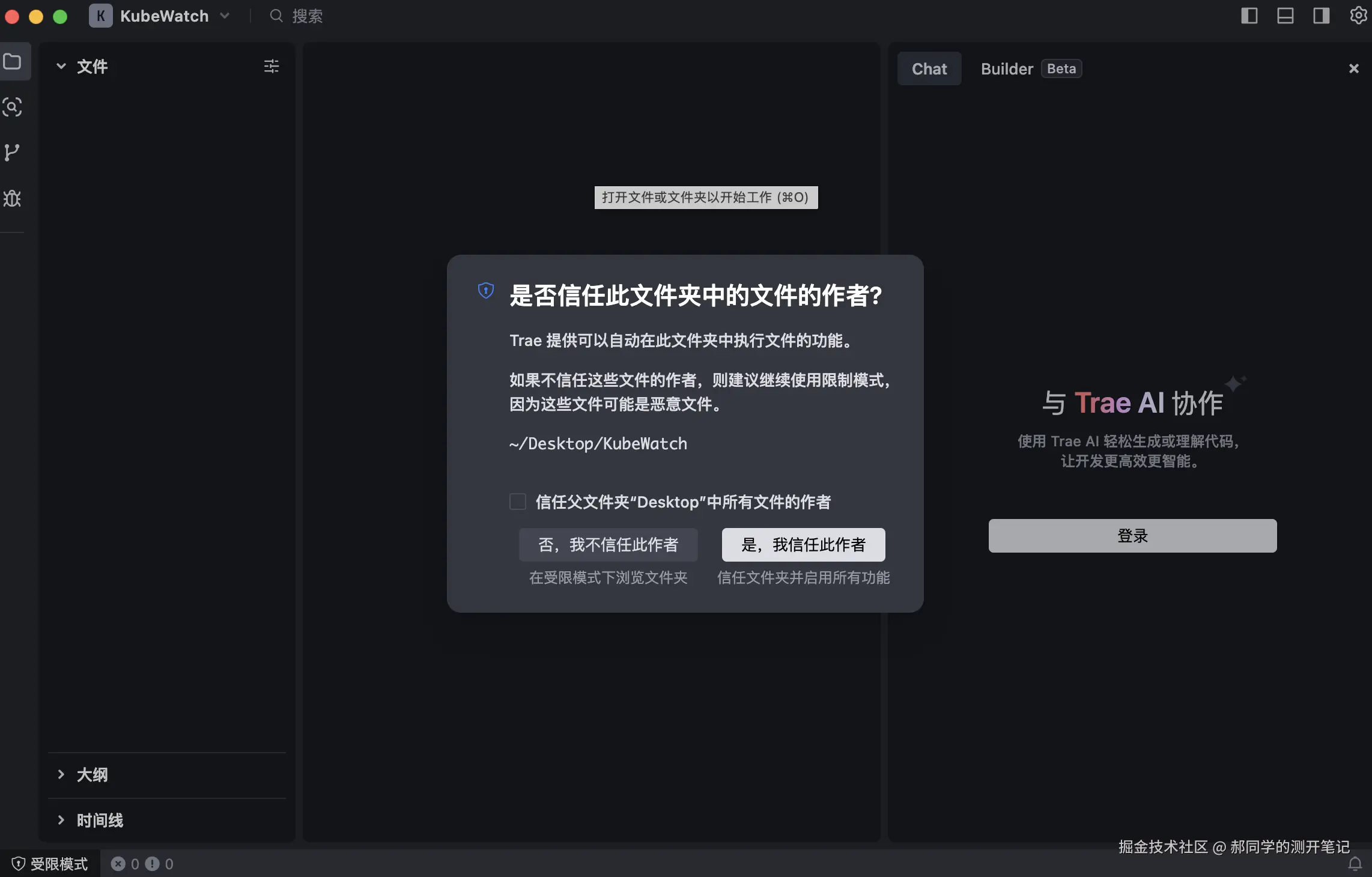Click 是，我信任此作者 button
1372x877 pixels.
803,545
